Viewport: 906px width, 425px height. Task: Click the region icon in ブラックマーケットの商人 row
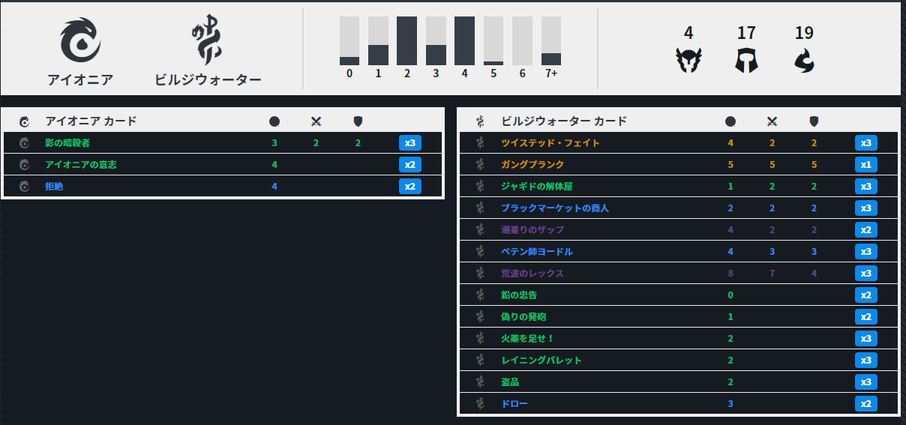[x=480, y=208]
